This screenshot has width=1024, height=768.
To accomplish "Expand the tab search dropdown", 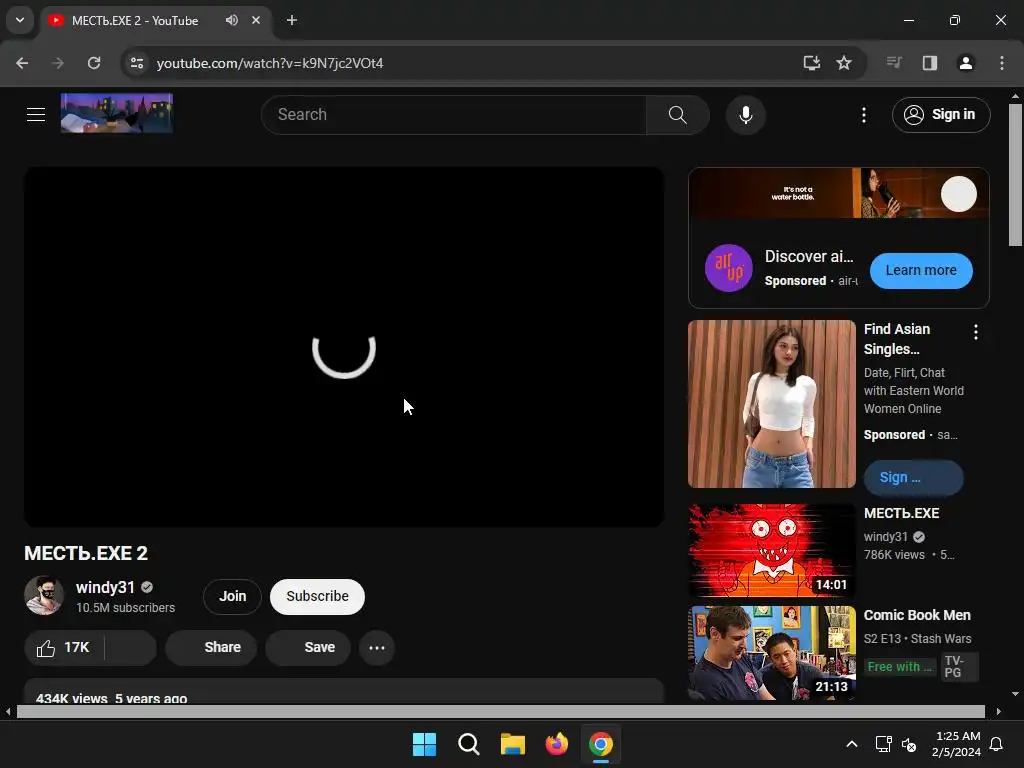I will point(20,20).
